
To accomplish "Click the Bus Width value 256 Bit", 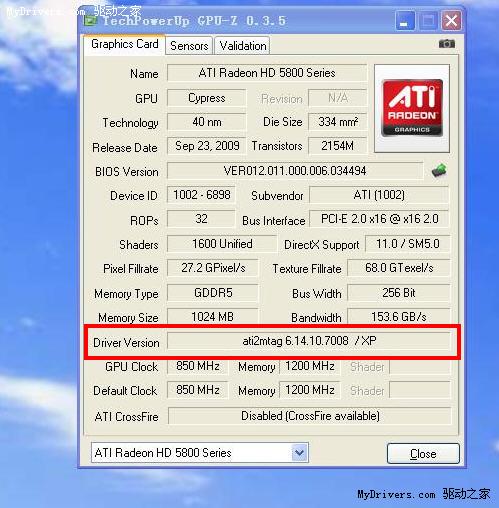I will 399,293.
